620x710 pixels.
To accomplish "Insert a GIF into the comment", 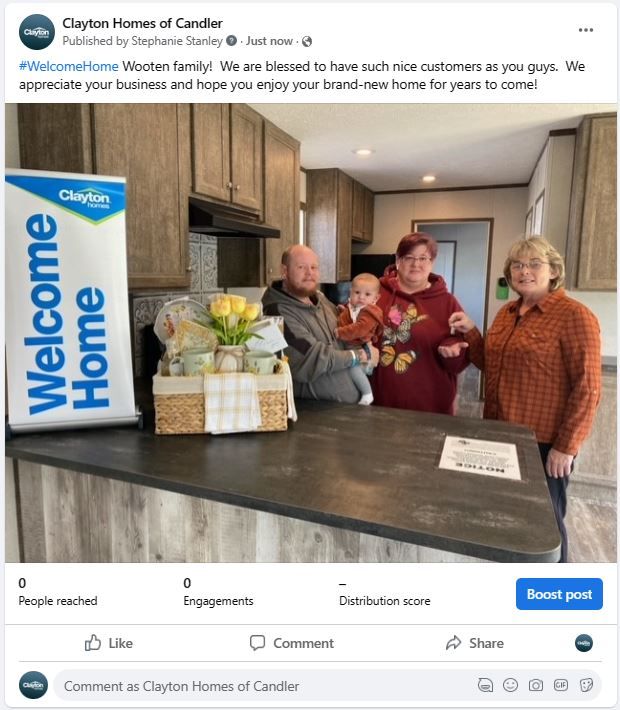I will [561, 685].
